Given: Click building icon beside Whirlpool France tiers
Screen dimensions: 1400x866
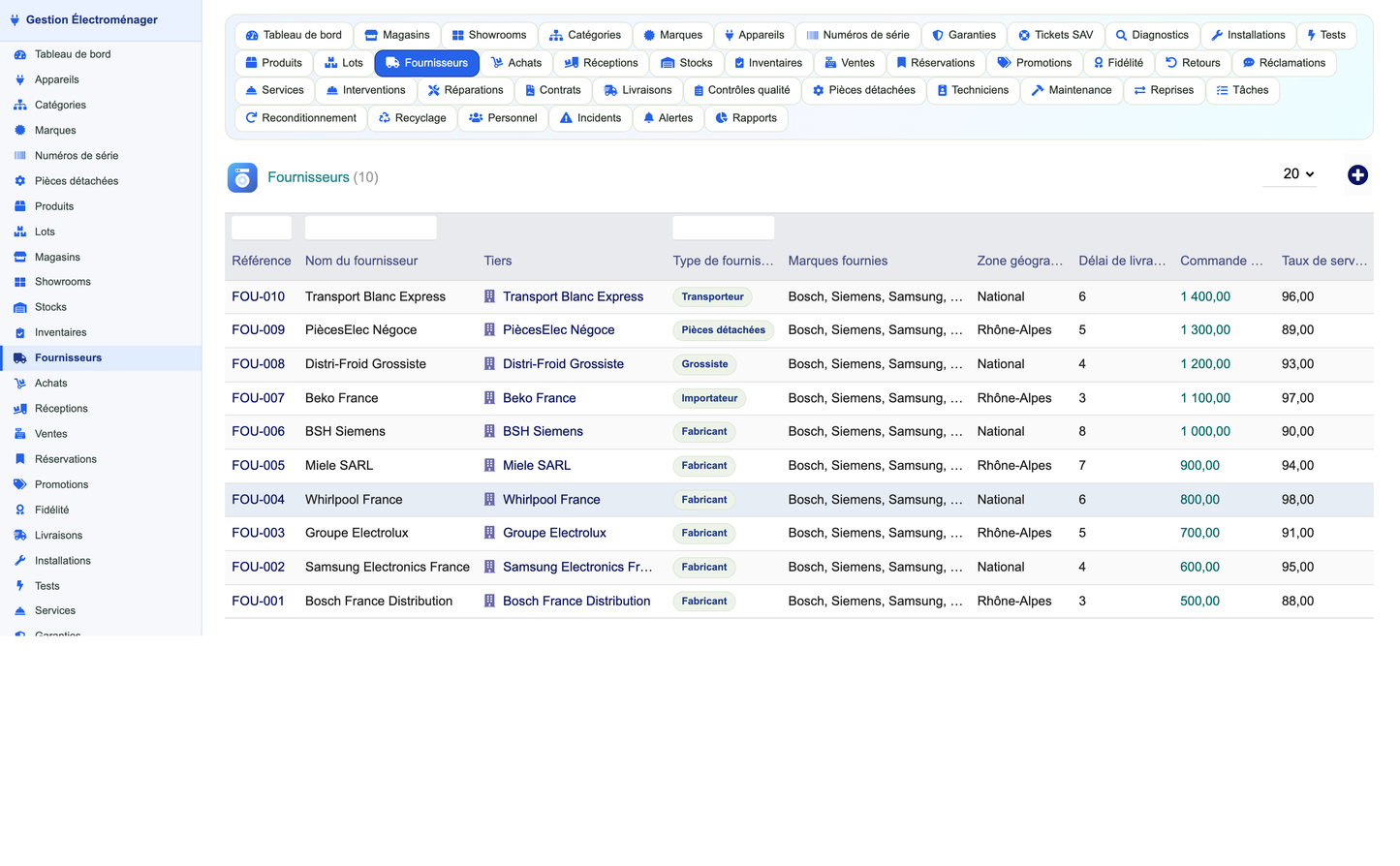Looking at the screenshot, I should pyautogui.click(x=489, y=500).
